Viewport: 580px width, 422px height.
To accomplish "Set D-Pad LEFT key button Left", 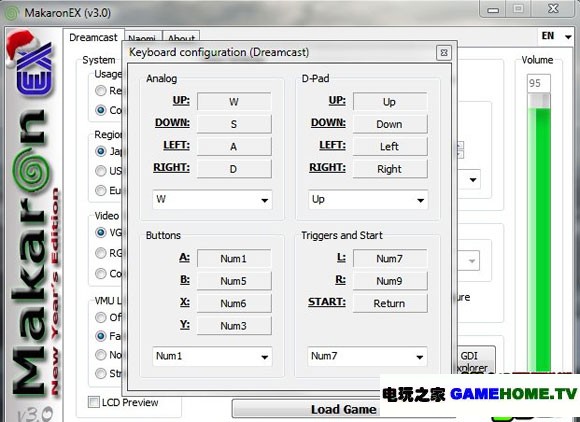I will [390, 146].
